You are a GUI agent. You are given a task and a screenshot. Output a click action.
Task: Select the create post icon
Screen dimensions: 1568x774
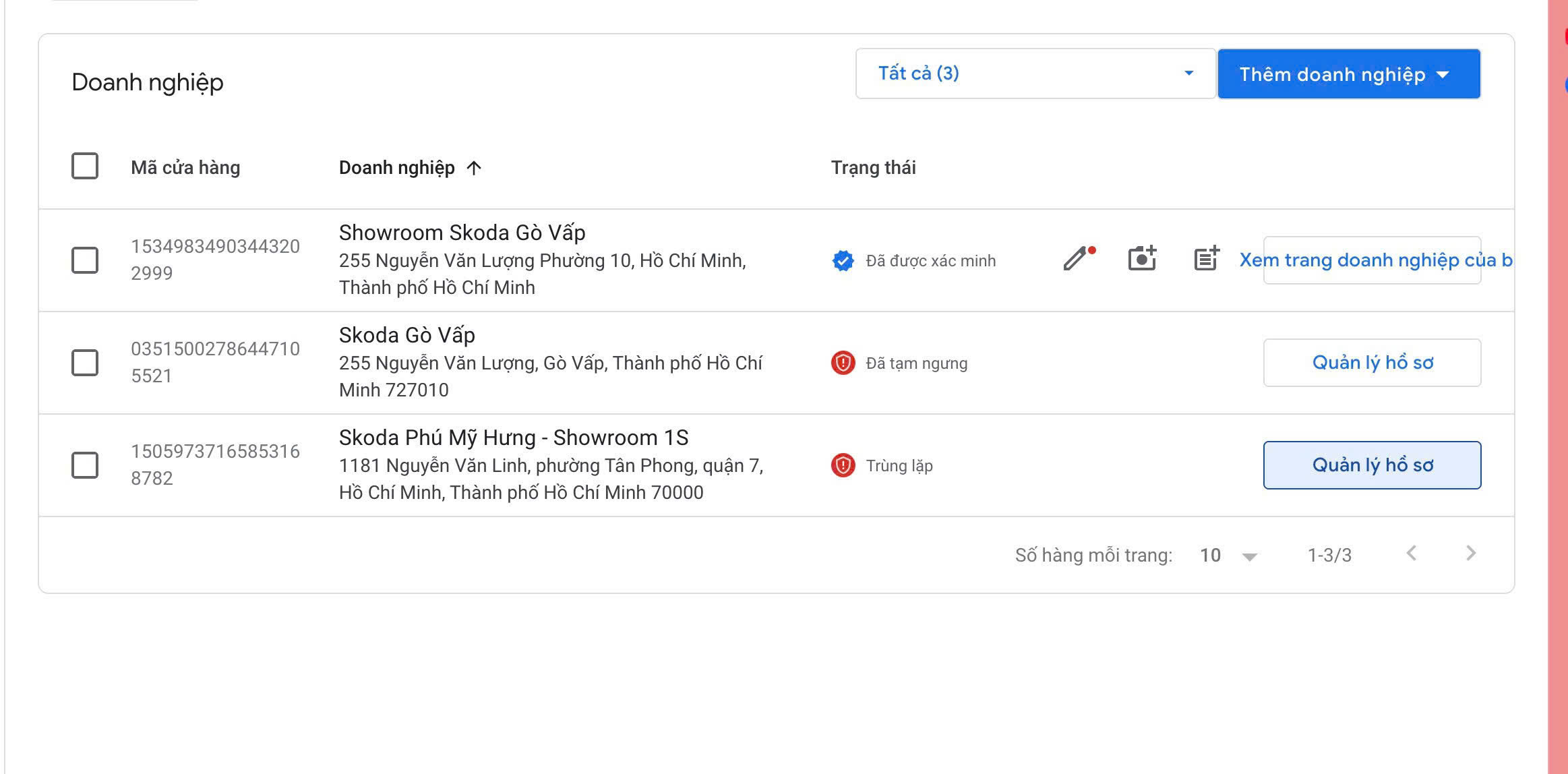[1206, 258]
